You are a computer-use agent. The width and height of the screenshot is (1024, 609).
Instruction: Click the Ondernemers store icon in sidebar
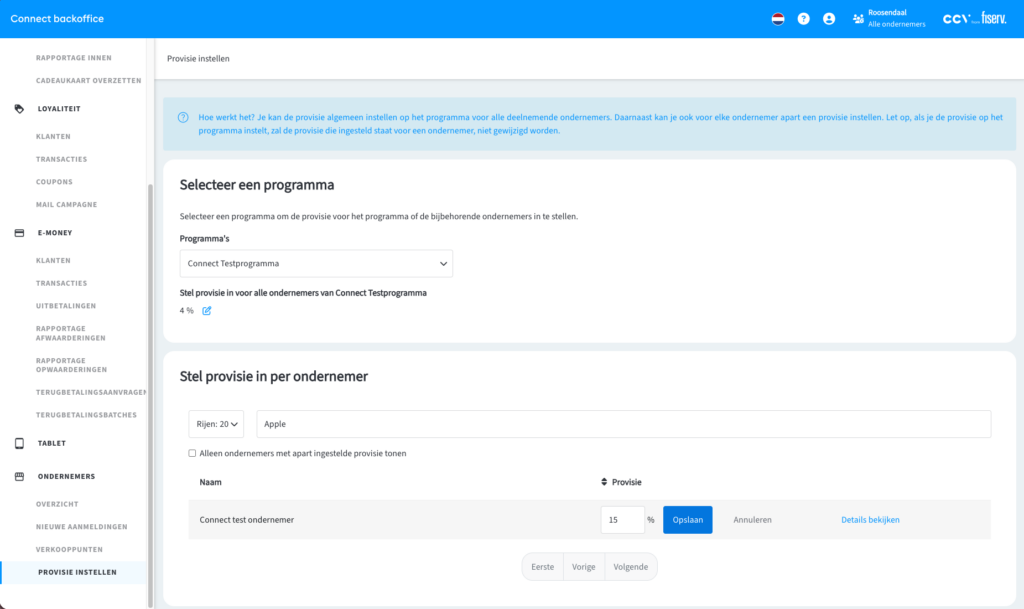tap(19, 477)
